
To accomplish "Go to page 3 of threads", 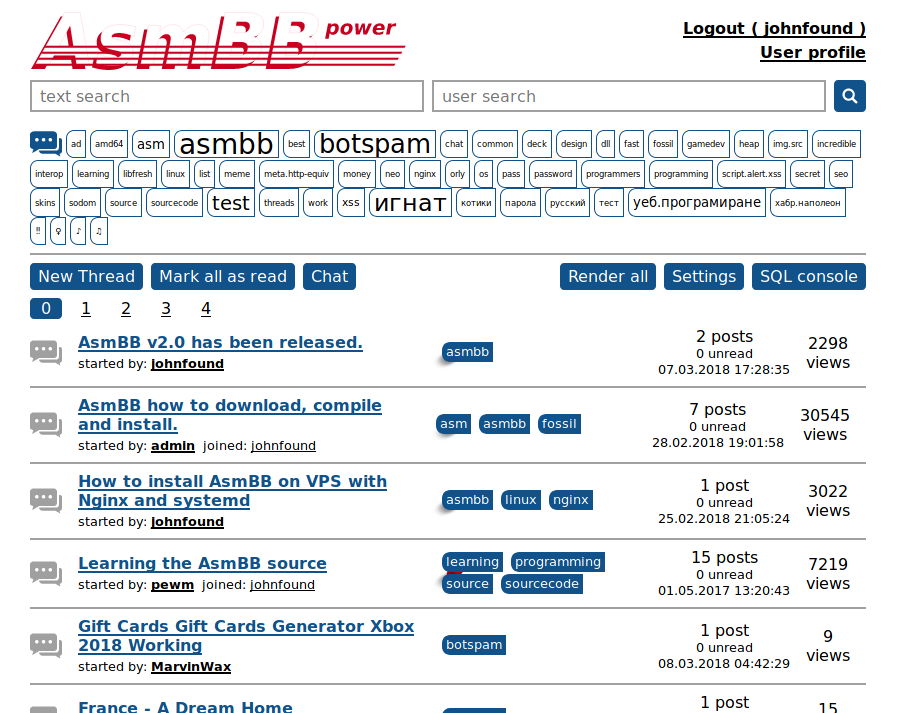I will [166, 308].
